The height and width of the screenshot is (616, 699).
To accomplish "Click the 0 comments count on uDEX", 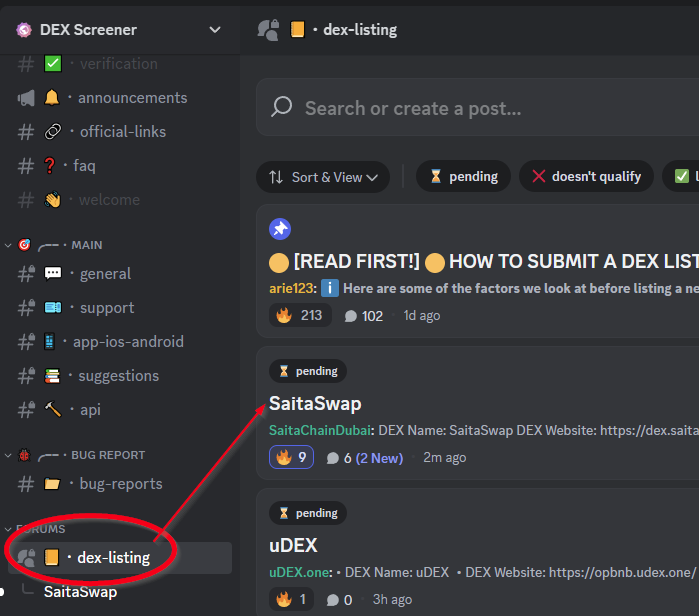I will [x=339, y=600].
